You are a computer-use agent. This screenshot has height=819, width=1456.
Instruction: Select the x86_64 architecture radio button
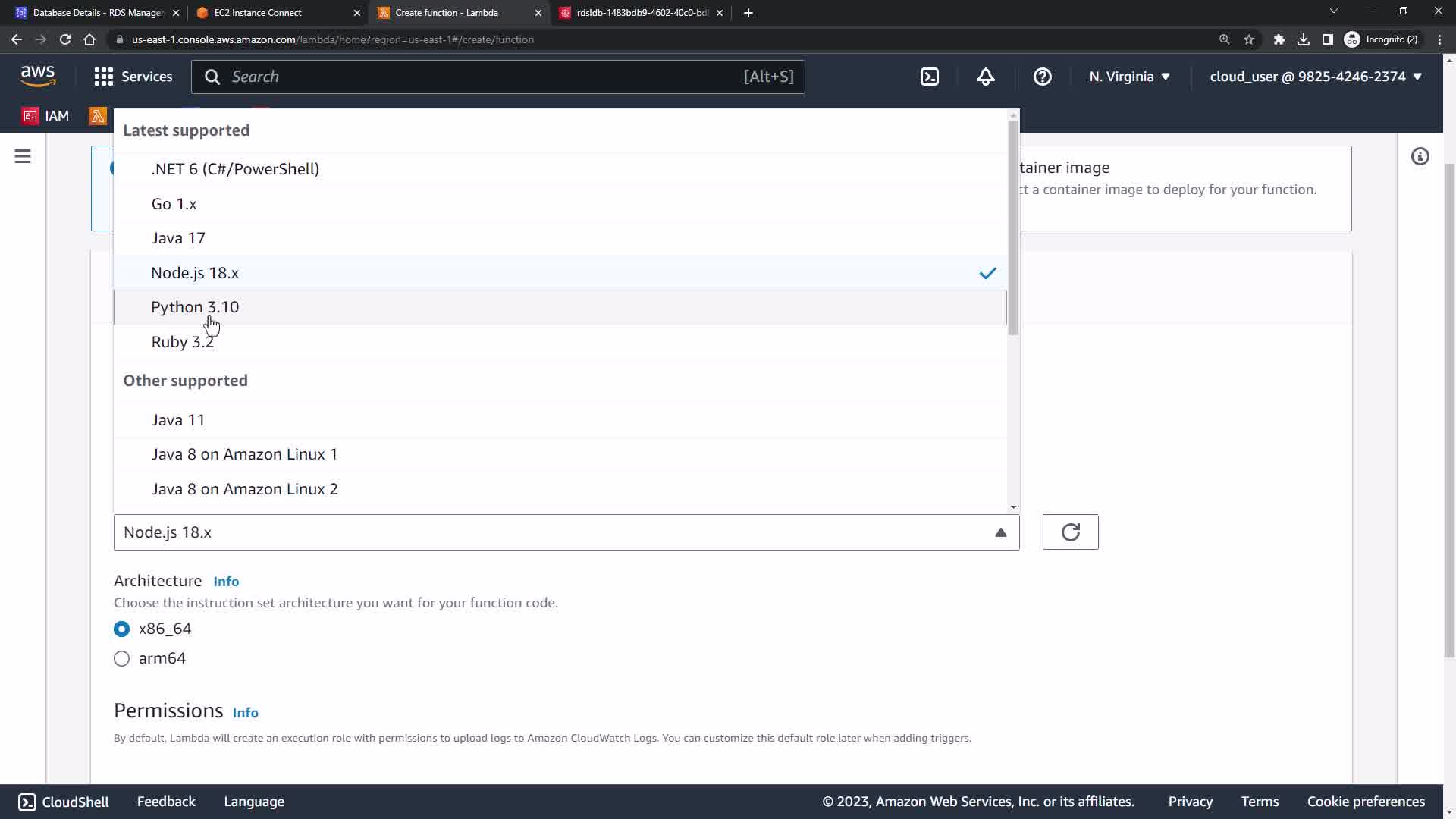(121, 629)
